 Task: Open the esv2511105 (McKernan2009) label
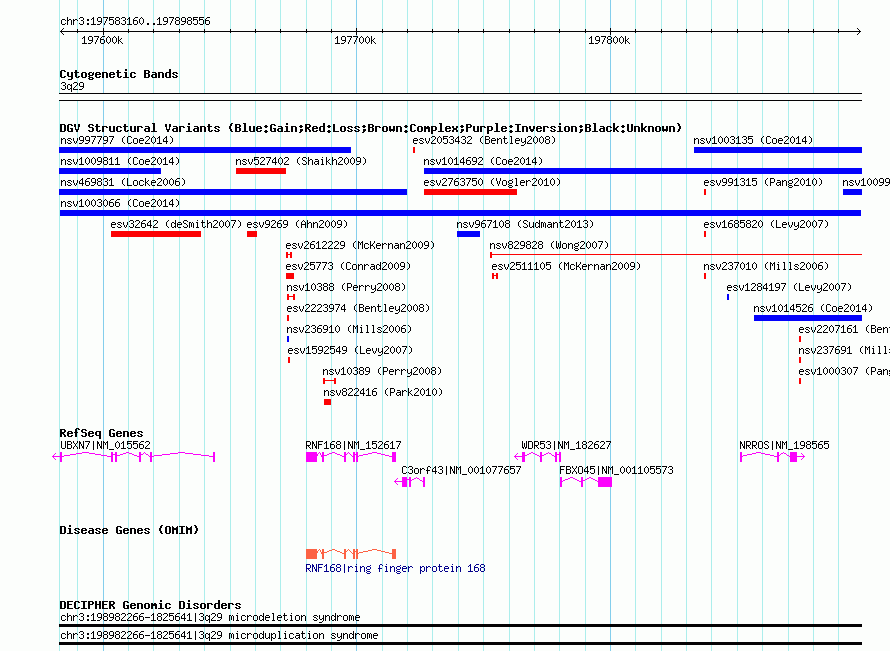click(x=566, y=266)
